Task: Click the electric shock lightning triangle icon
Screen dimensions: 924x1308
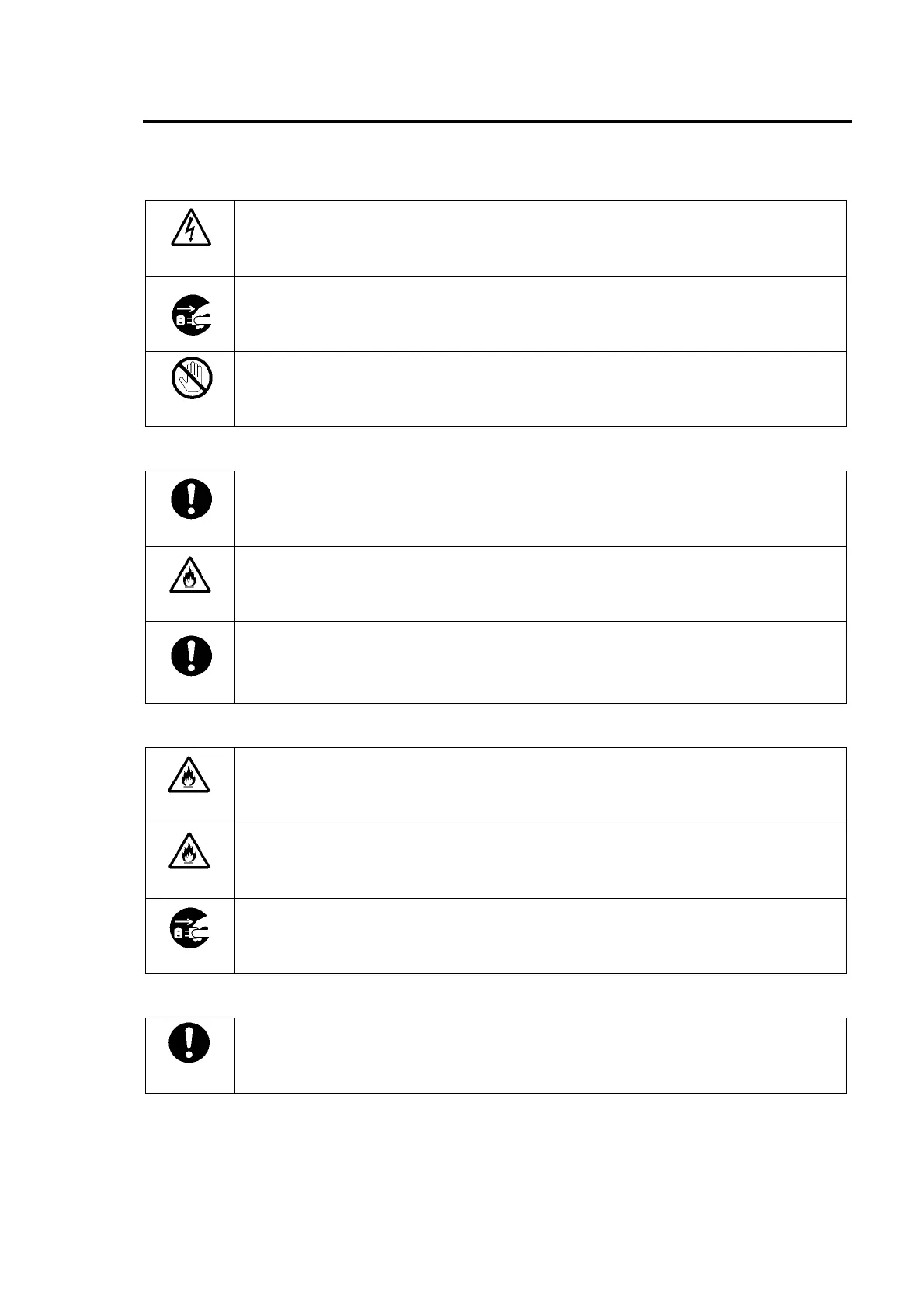Action: tap(191, 227)
